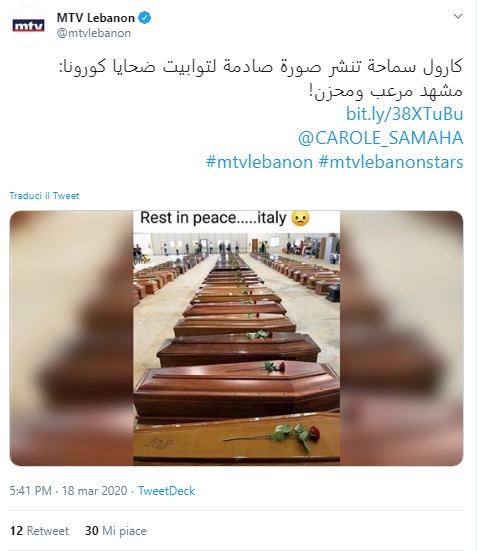Click the Arabic tweet text body
This screenshot has width=477, height=551.
point(261,79)
